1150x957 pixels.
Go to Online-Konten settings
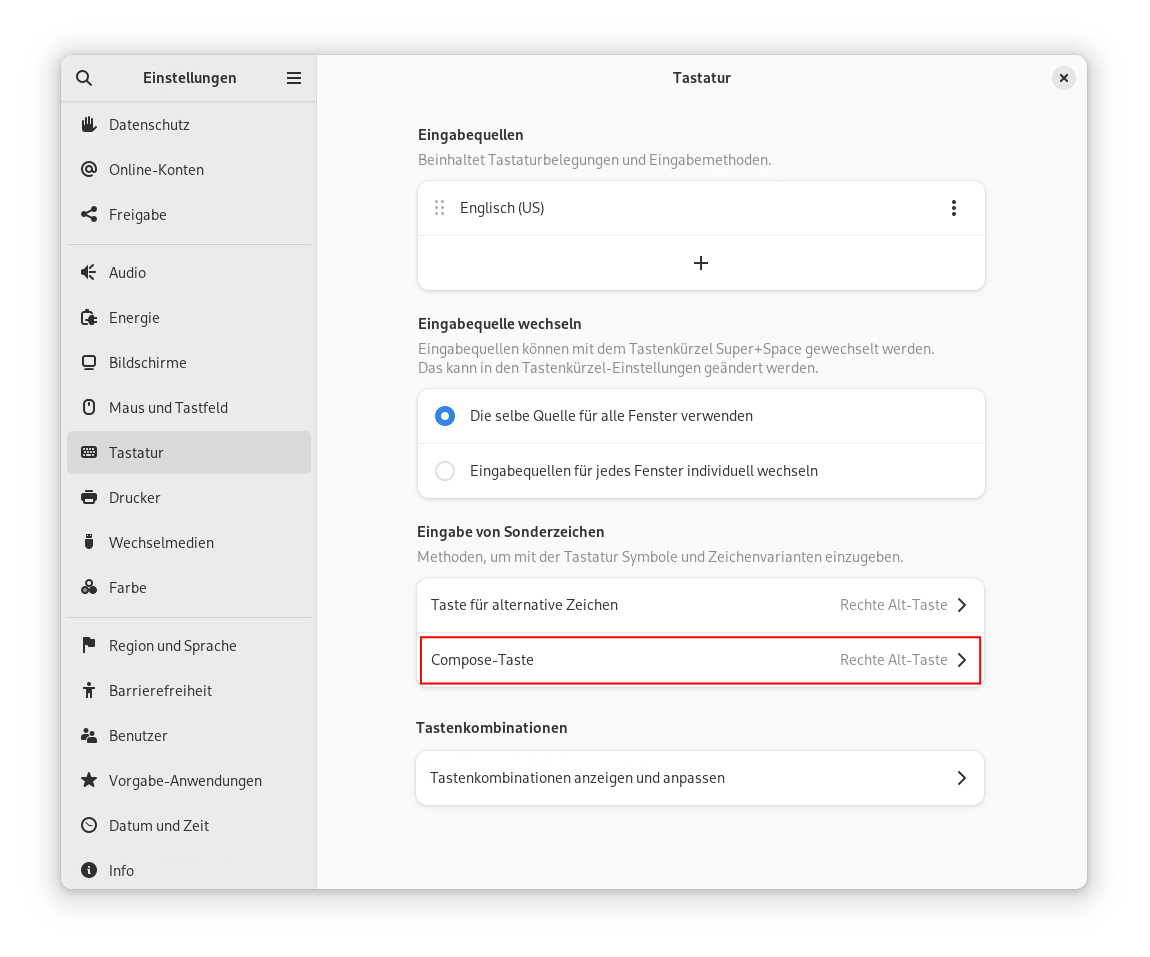click(x=189, y=169)
